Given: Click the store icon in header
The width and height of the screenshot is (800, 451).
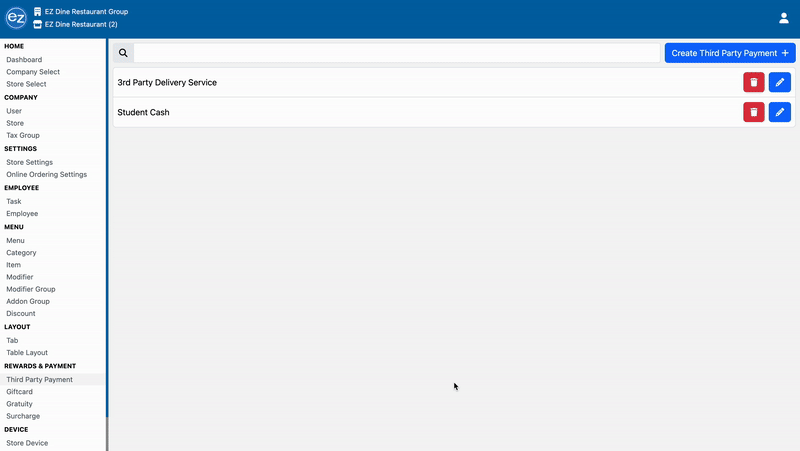Looking at the screenshot, I should (x=37, y=24).
